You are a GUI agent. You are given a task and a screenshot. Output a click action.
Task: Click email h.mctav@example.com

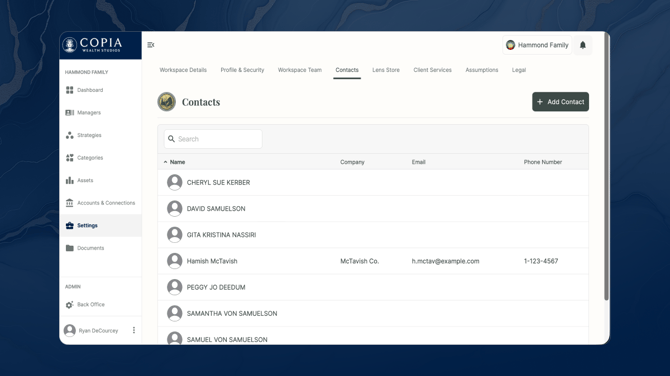pos(445,261)
